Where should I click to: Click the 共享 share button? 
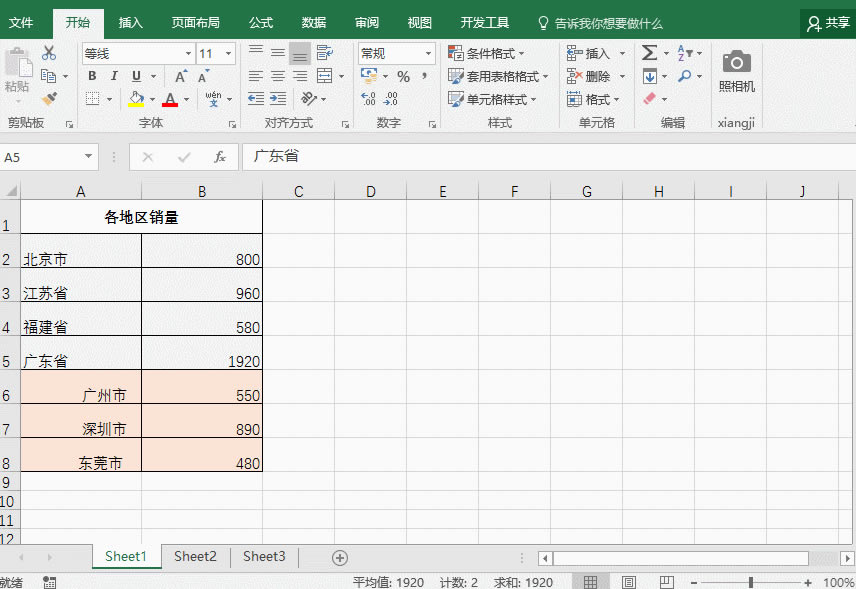click(828, 22)
